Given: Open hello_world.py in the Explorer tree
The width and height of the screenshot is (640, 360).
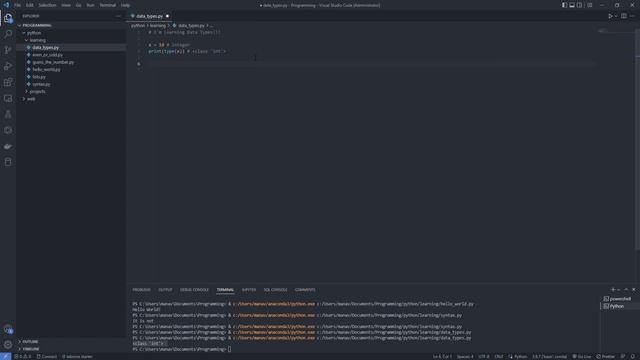Looking at the screenshot, I should tap(71, 69).
